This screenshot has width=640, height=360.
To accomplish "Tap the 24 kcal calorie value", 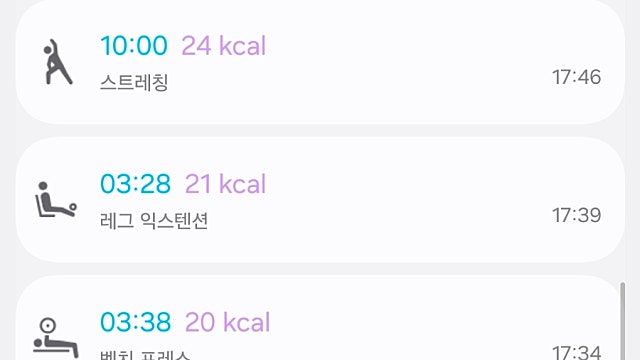I will (x=224, y=45).
